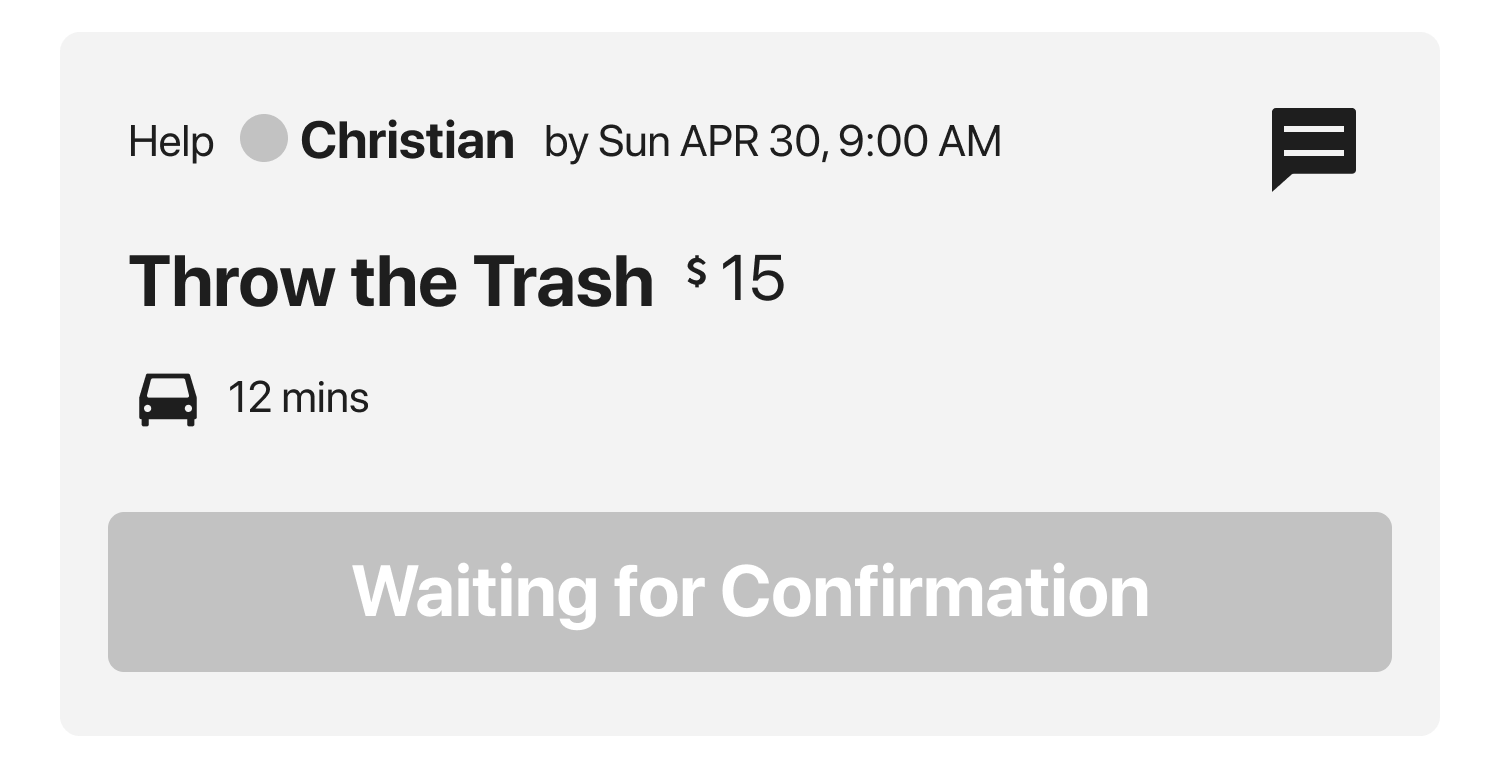Click the dollar sign symbol

pyautogui.click(x=697, y=272)
